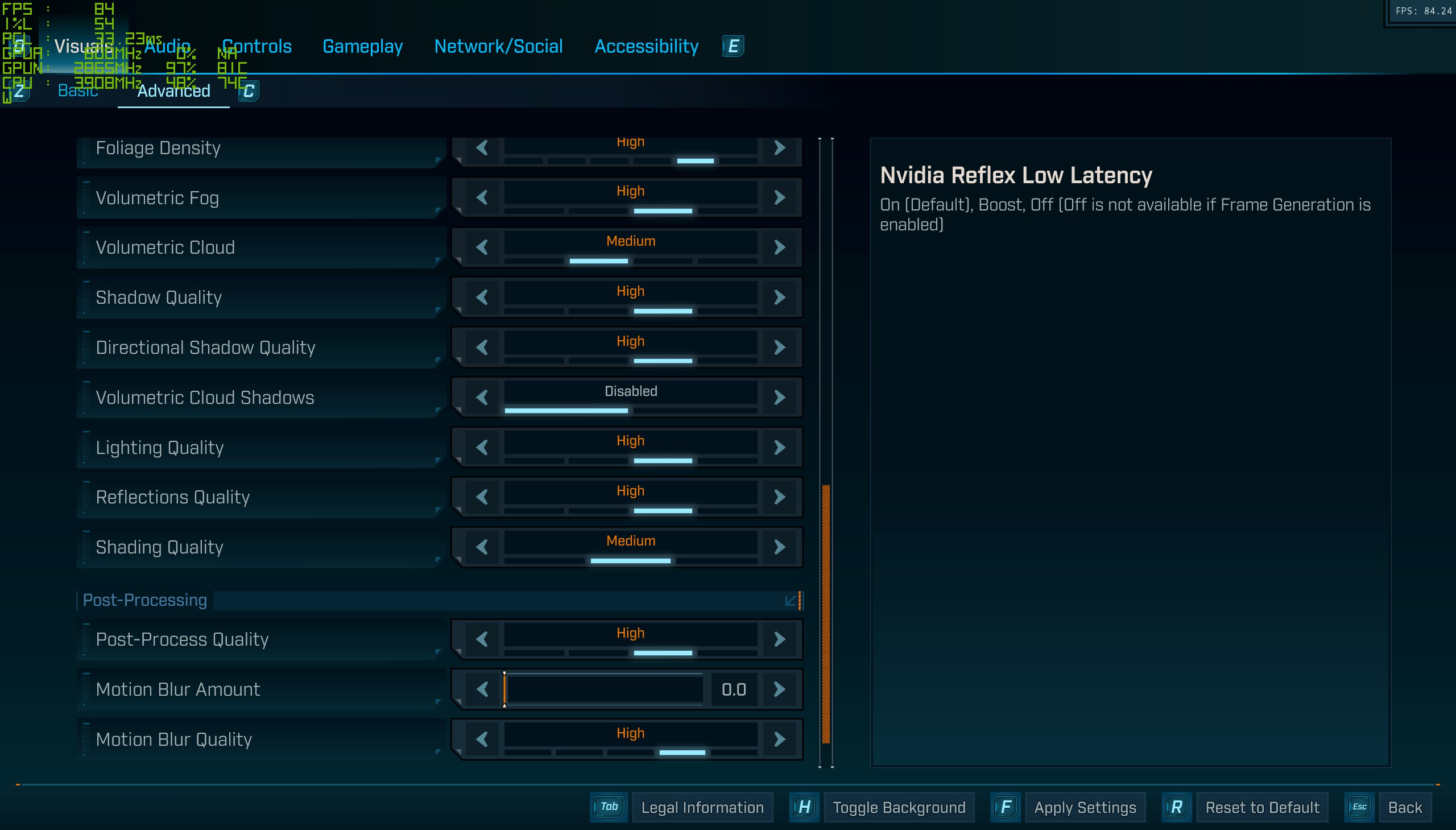Switch to the Basic visuals sub-tab

[x=78, y=91]
